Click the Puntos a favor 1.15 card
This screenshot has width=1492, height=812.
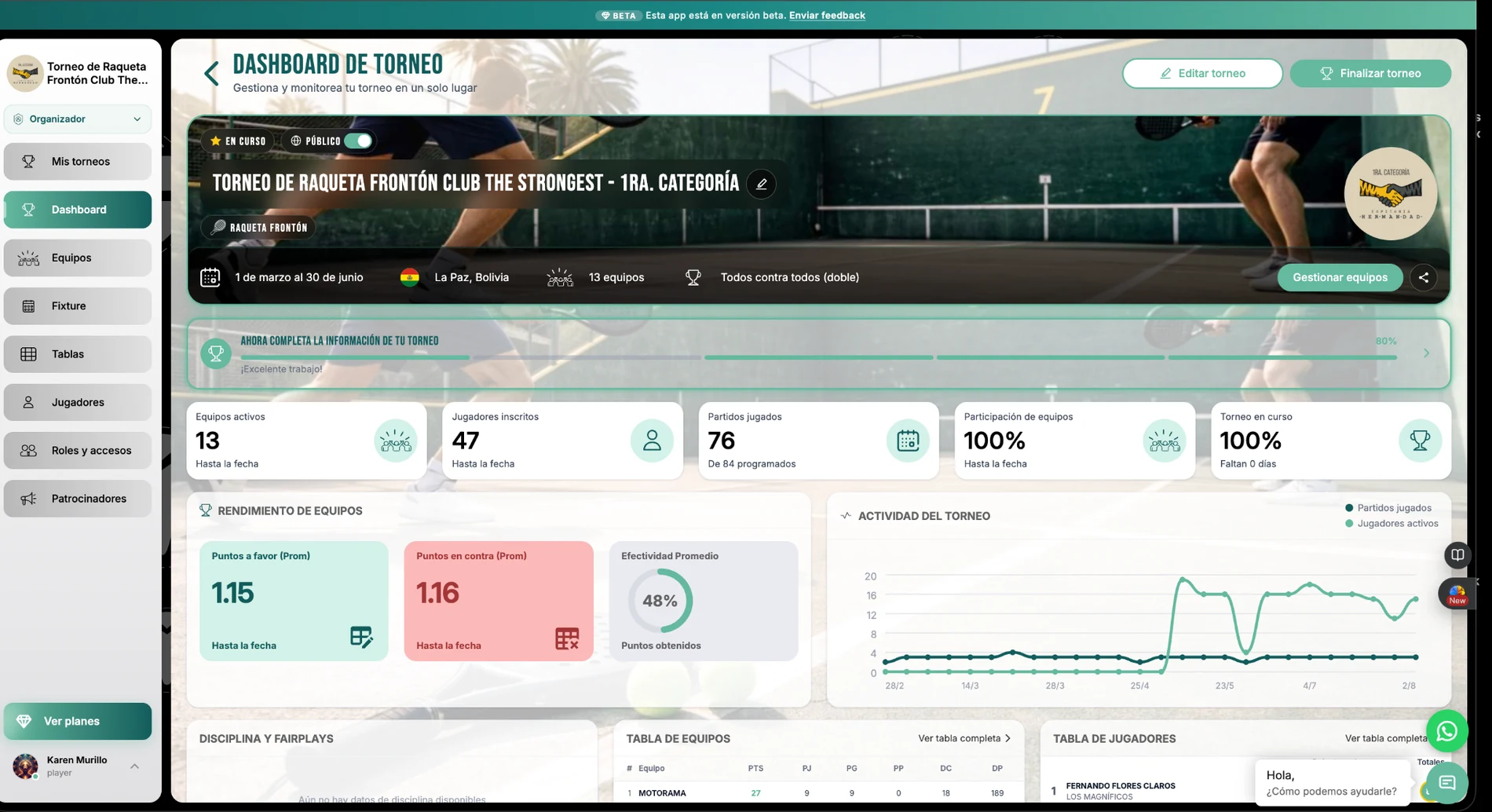pos(294,601)
